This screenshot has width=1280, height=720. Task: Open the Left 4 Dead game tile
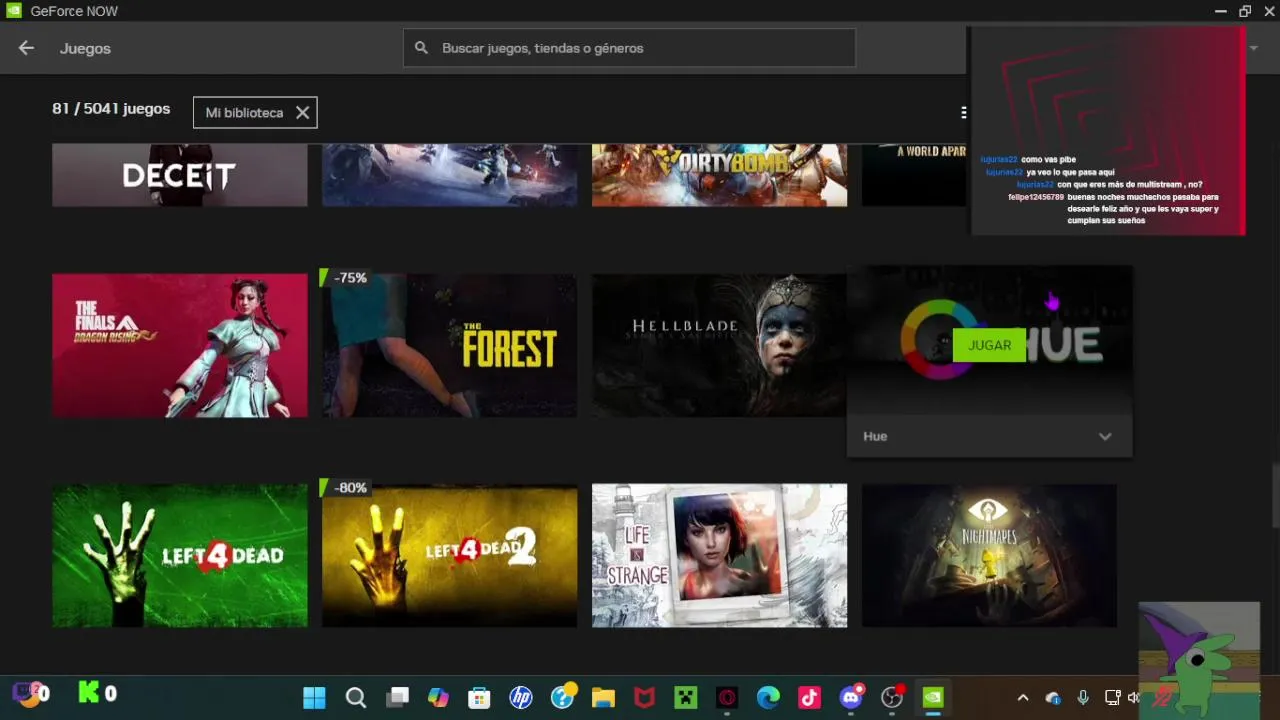pyautogui.click(x=180, y=556)
